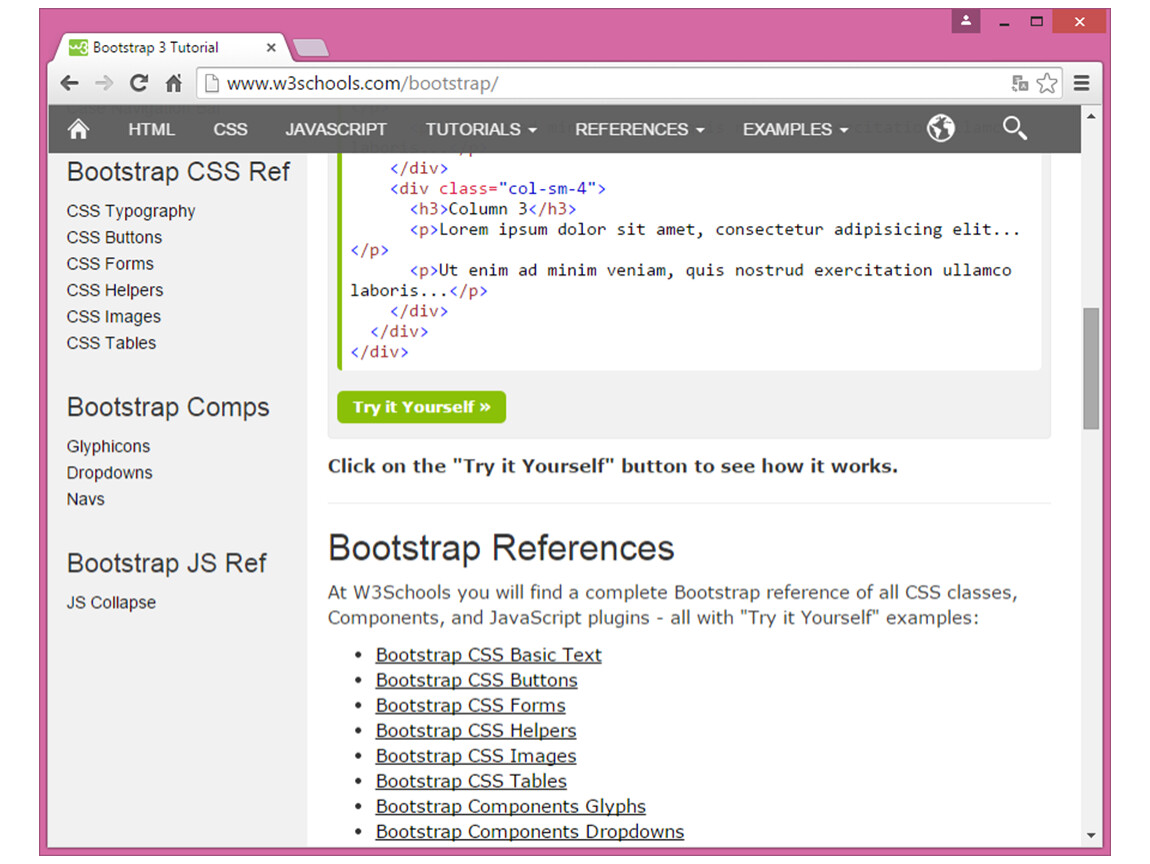This screenshot has height=864, width=1150.
Task: Click the URL address bar field
Action: (x=600, y=83)
